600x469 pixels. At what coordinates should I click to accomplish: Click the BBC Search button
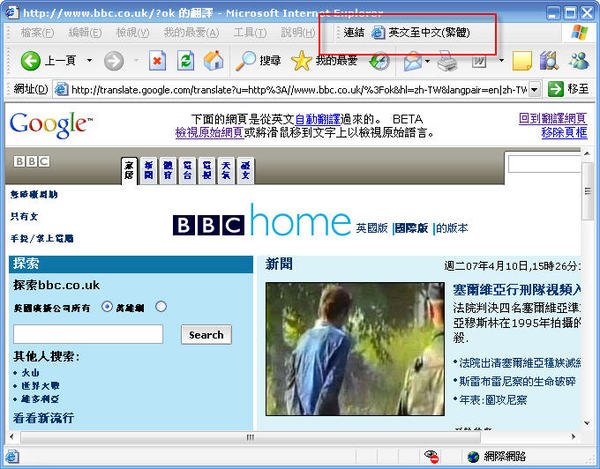[x=206, y=335]
